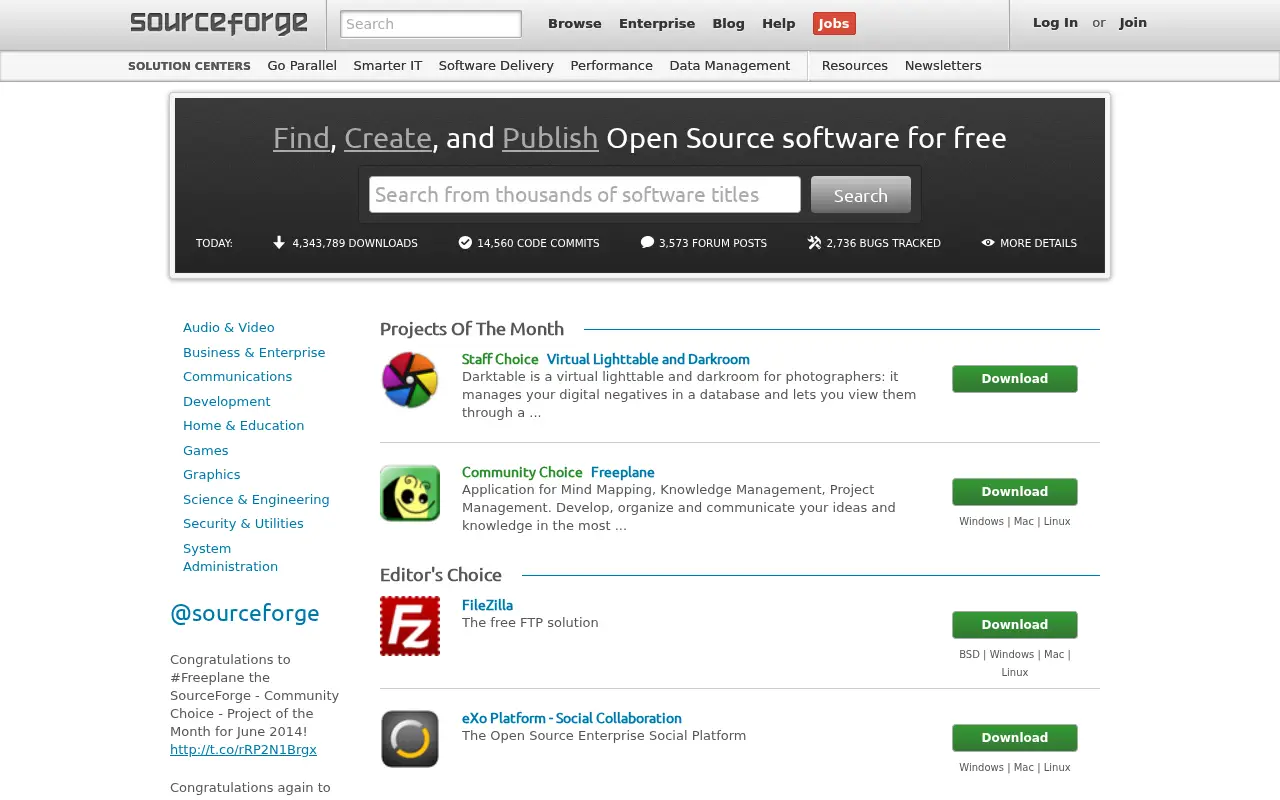1280x800 pixels.
Task: Download Virtual Lighttable and Darkroom
Action: click(x=1015, y=379)
